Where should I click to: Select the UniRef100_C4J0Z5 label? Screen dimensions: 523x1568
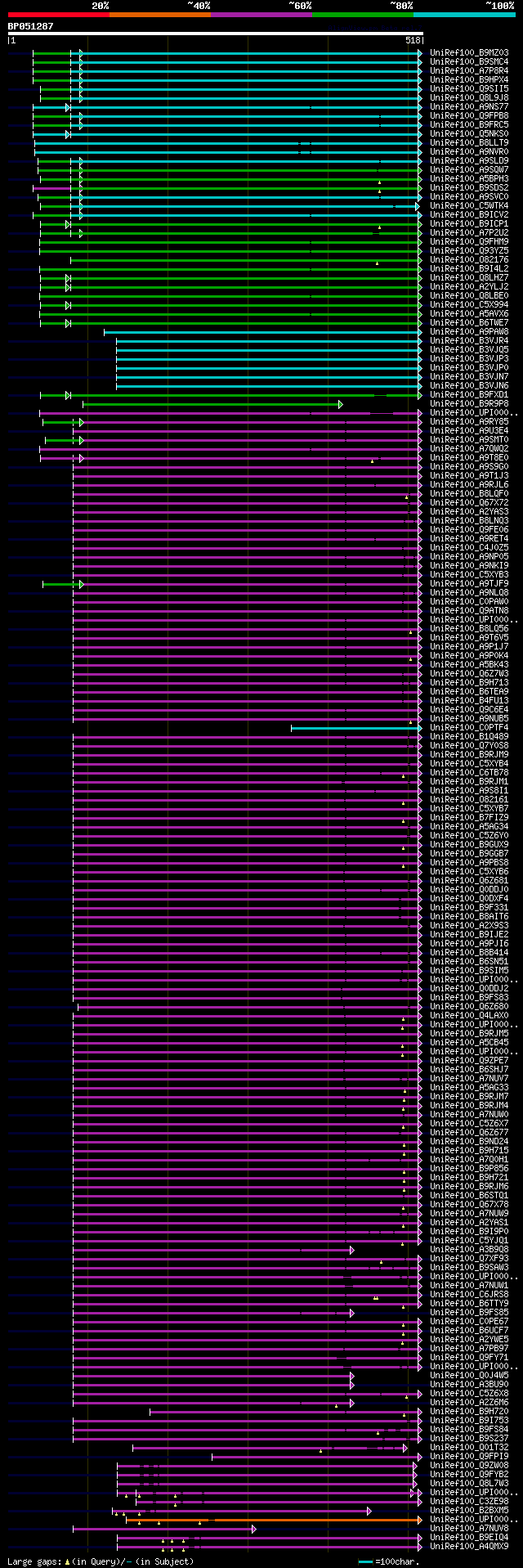click(x=469, y=548)
